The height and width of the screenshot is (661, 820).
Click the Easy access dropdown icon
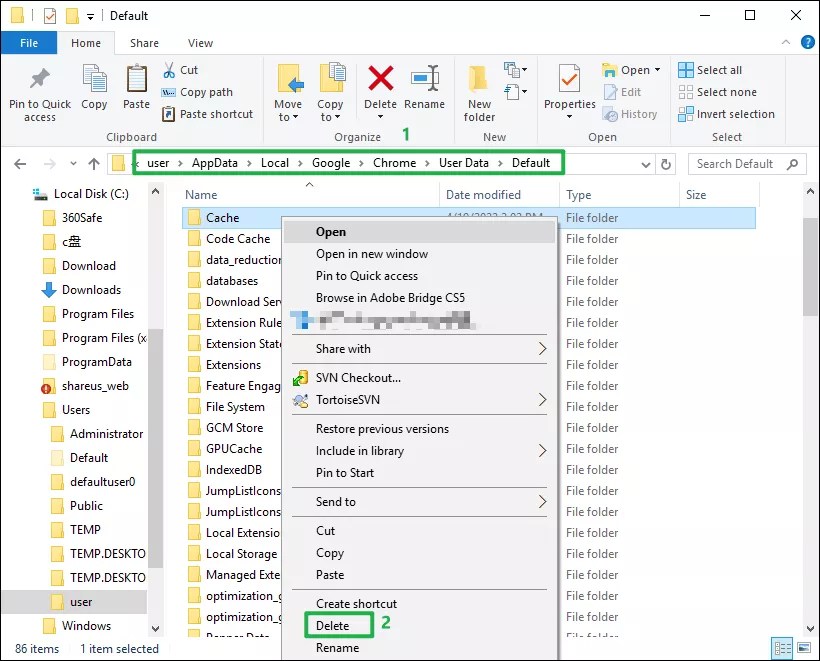pos(515,92)
